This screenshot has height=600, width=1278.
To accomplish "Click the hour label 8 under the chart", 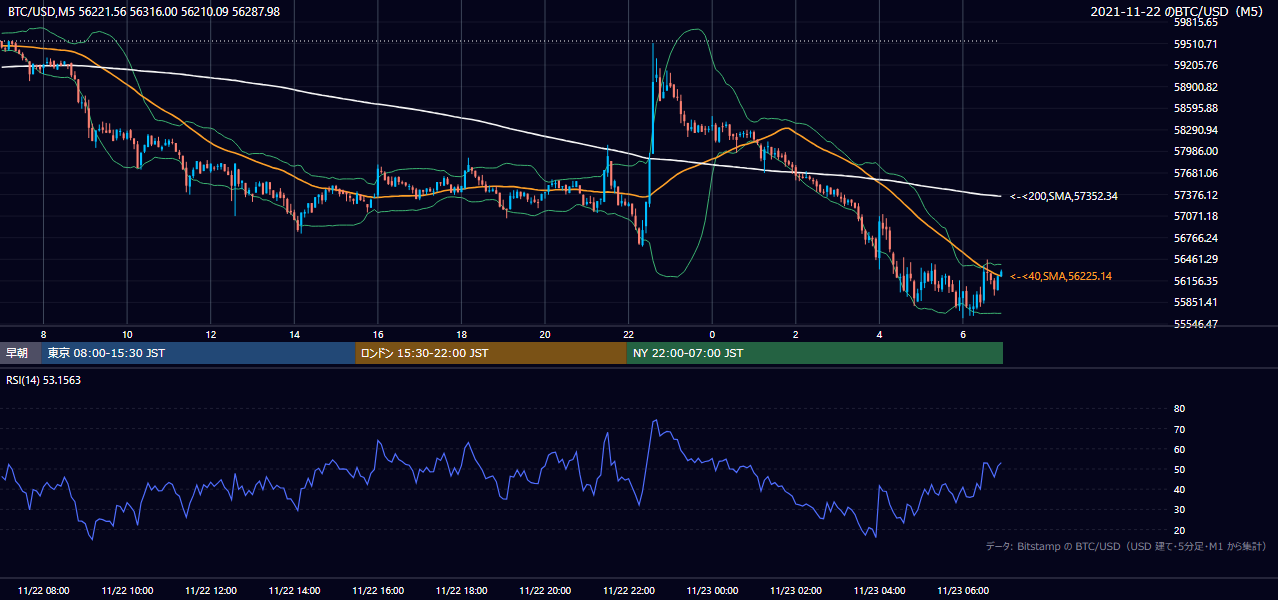I will (x=43, y=334).
